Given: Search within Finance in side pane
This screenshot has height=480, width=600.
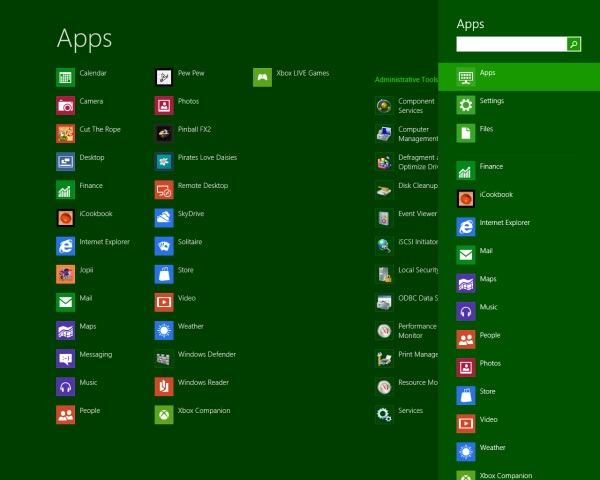Looking at the screenshot, I should click(x=519, y=171).
